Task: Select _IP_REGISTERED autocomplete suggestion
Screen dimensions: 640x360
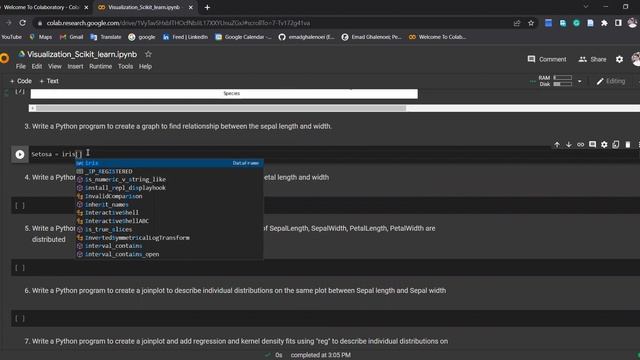Action: [169, 171]
